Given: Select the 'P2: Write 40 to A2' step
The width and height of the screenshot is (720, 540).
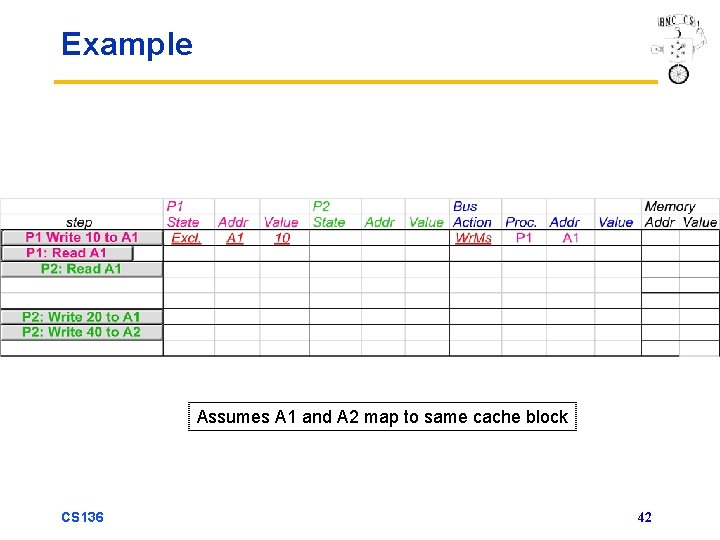Looking at the screenshot, I should pos(82,332).
